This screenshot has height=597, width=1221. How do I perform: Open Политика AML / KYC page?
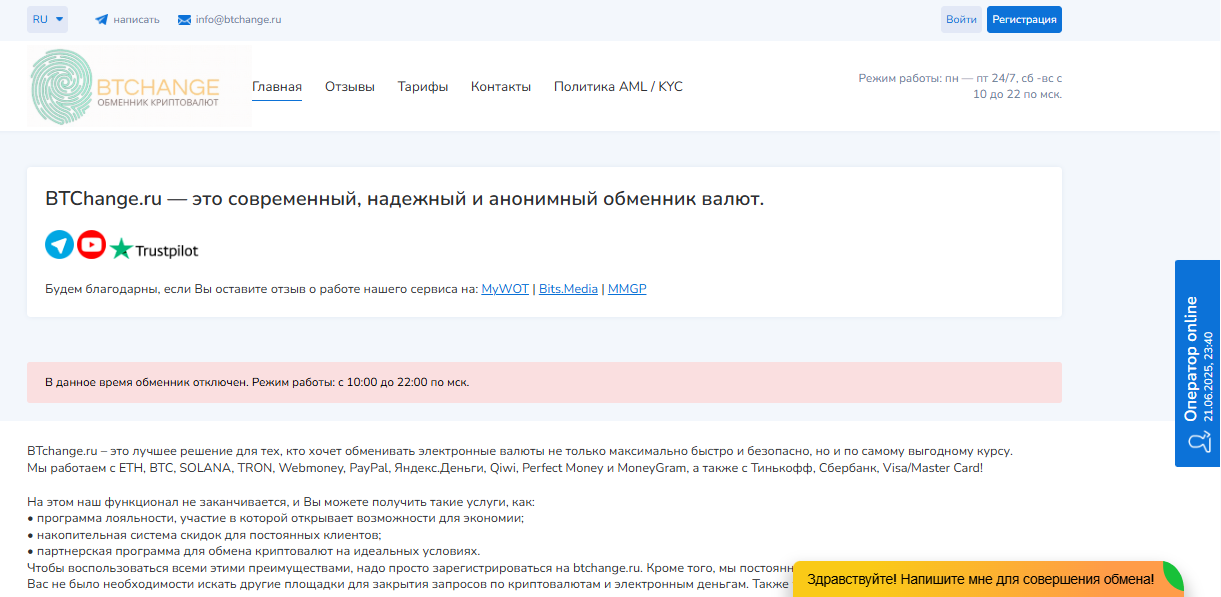coord(618,87)
